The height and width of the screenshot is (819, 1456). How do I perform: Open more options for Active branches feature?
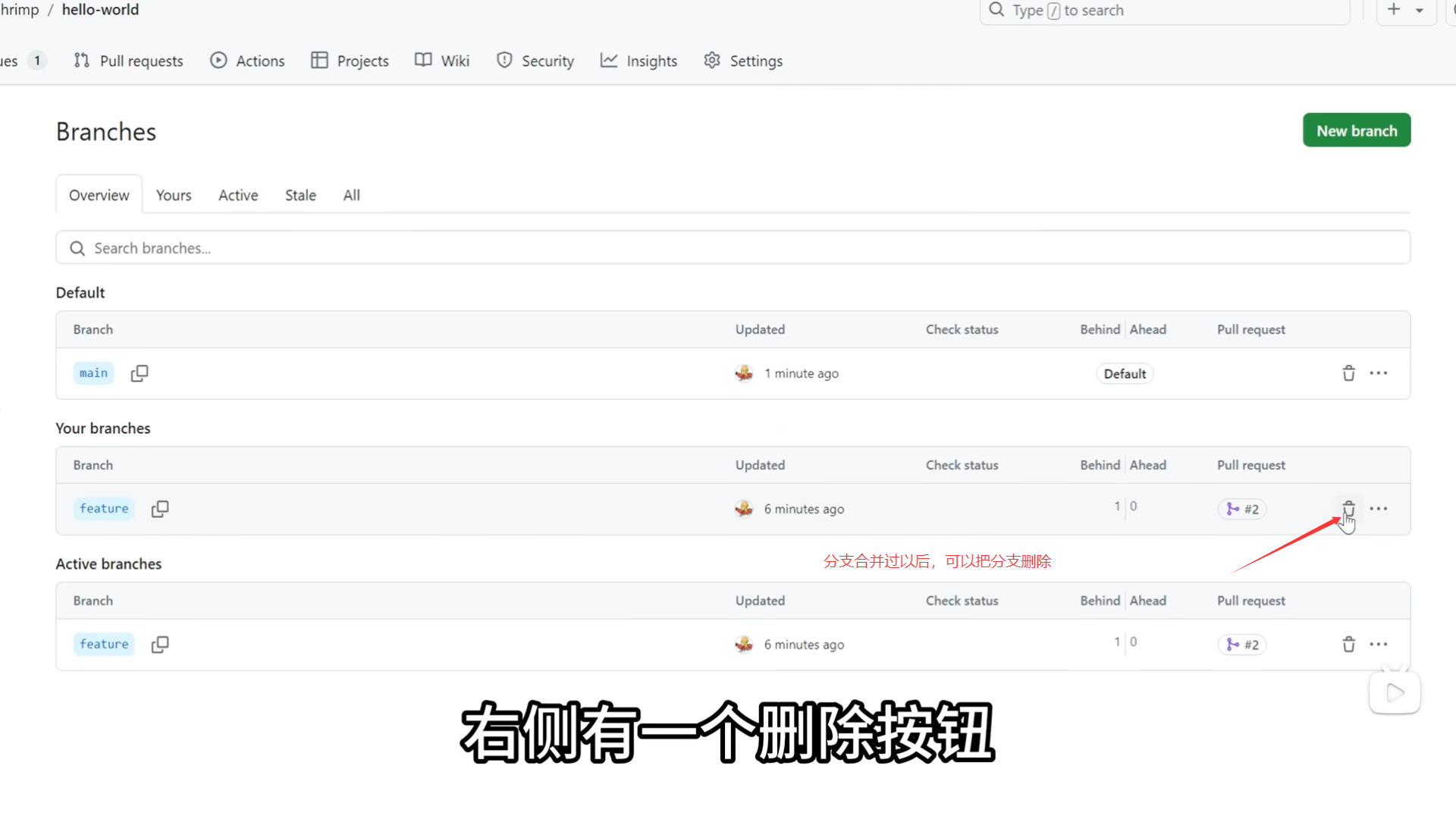point(1379,645)
